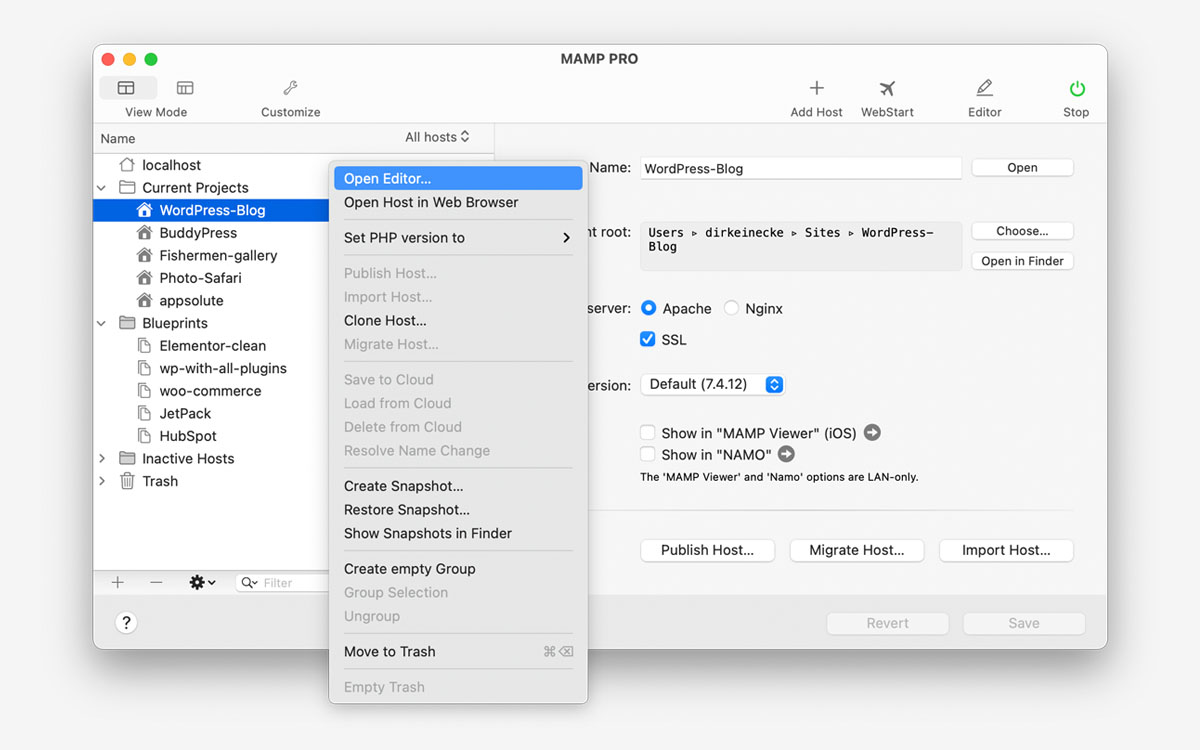Select the HubSpot blueprint document icon
1200x750 pixels.
pyautogui.click(x=144, y=436)
